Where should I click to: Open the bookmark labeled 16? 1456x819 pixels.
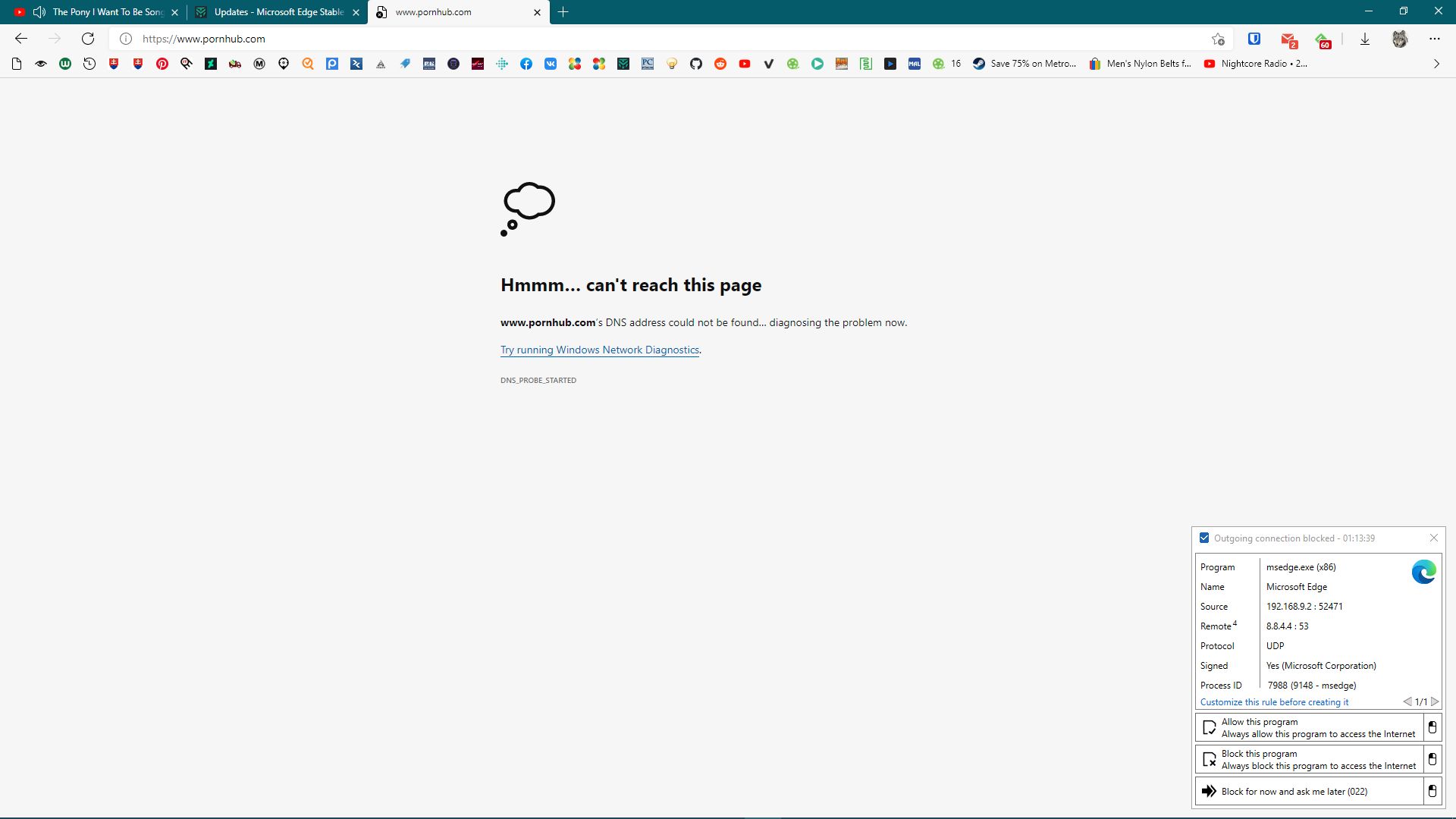[947, 64]
